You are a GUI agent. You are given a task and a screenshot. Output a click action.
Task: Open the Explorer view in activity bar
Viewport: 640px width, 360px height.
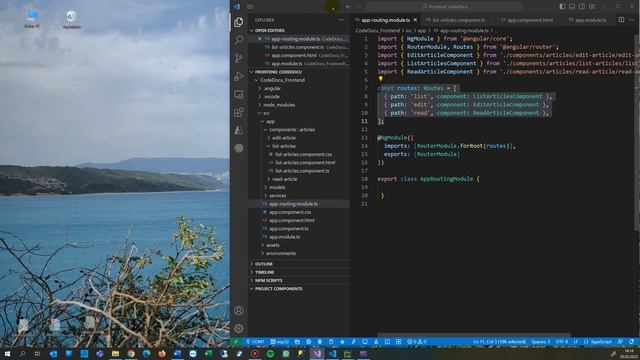pyautogui.click(x=239, y=22)
